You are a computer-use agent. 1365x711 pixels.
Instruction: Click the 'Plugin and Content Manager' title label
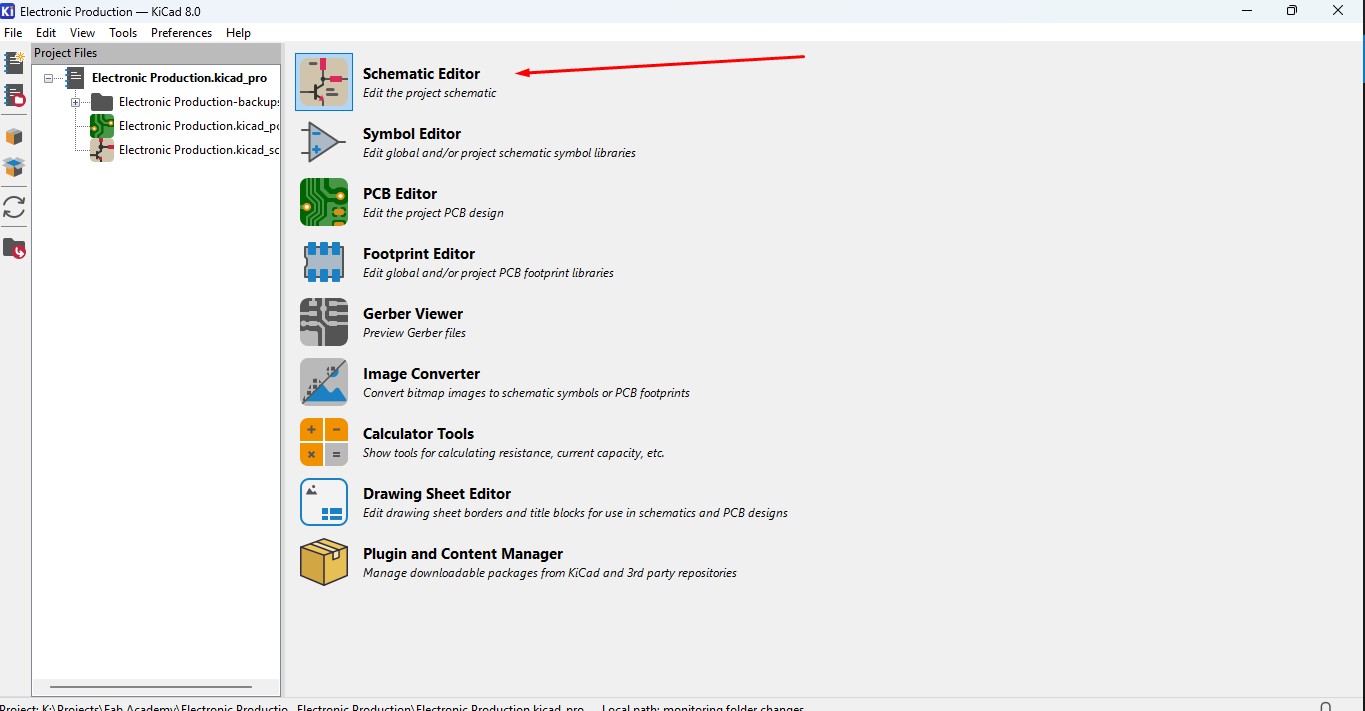coord(463,554)
